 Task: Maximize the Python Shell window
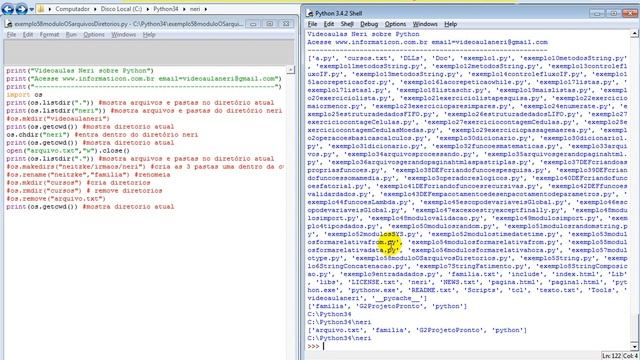[613, 13]
